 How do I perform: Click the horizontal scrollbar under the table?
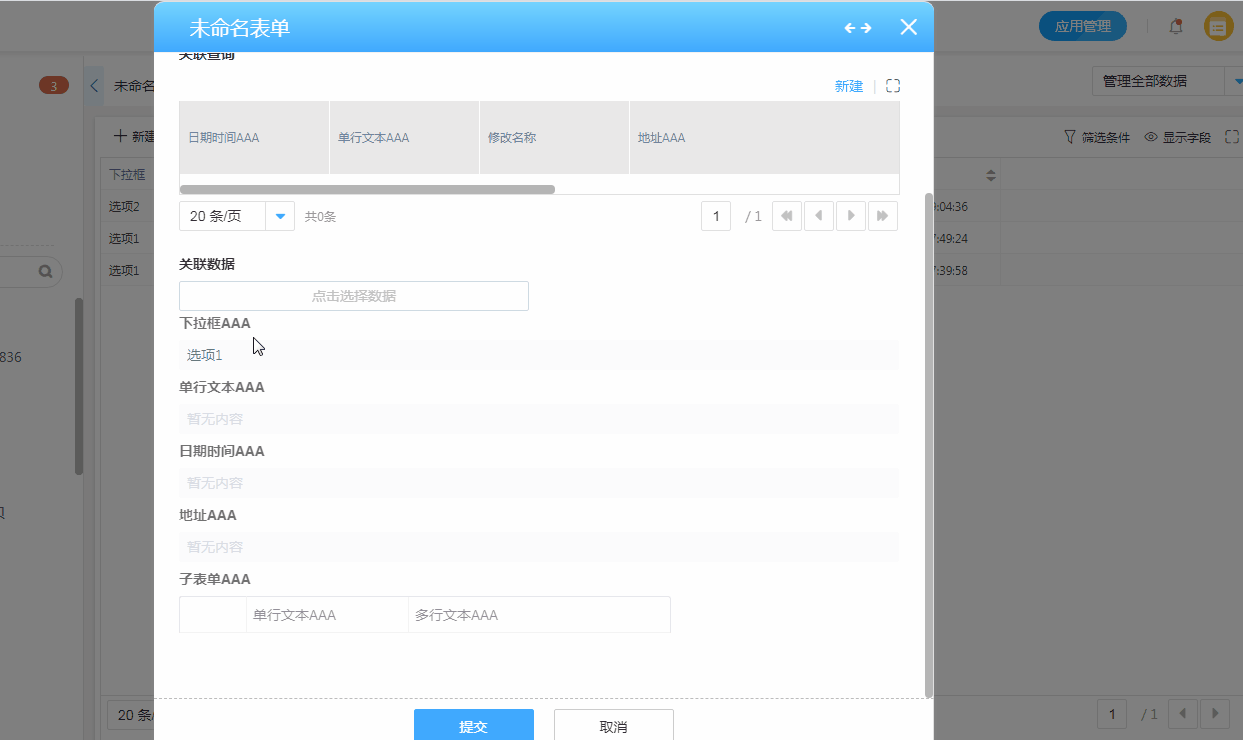click(x=367, y=189)
